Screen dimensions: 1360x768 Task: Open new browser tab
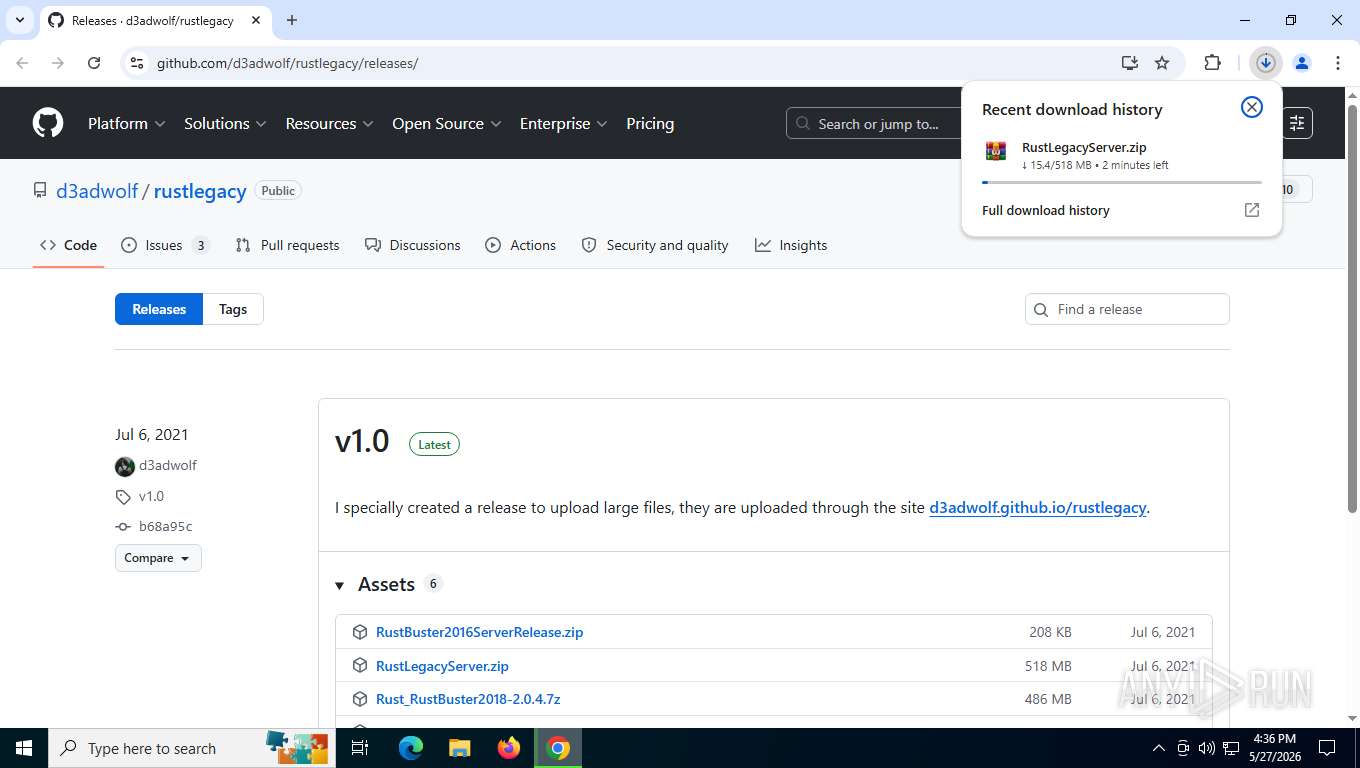(x=292, y=20)
